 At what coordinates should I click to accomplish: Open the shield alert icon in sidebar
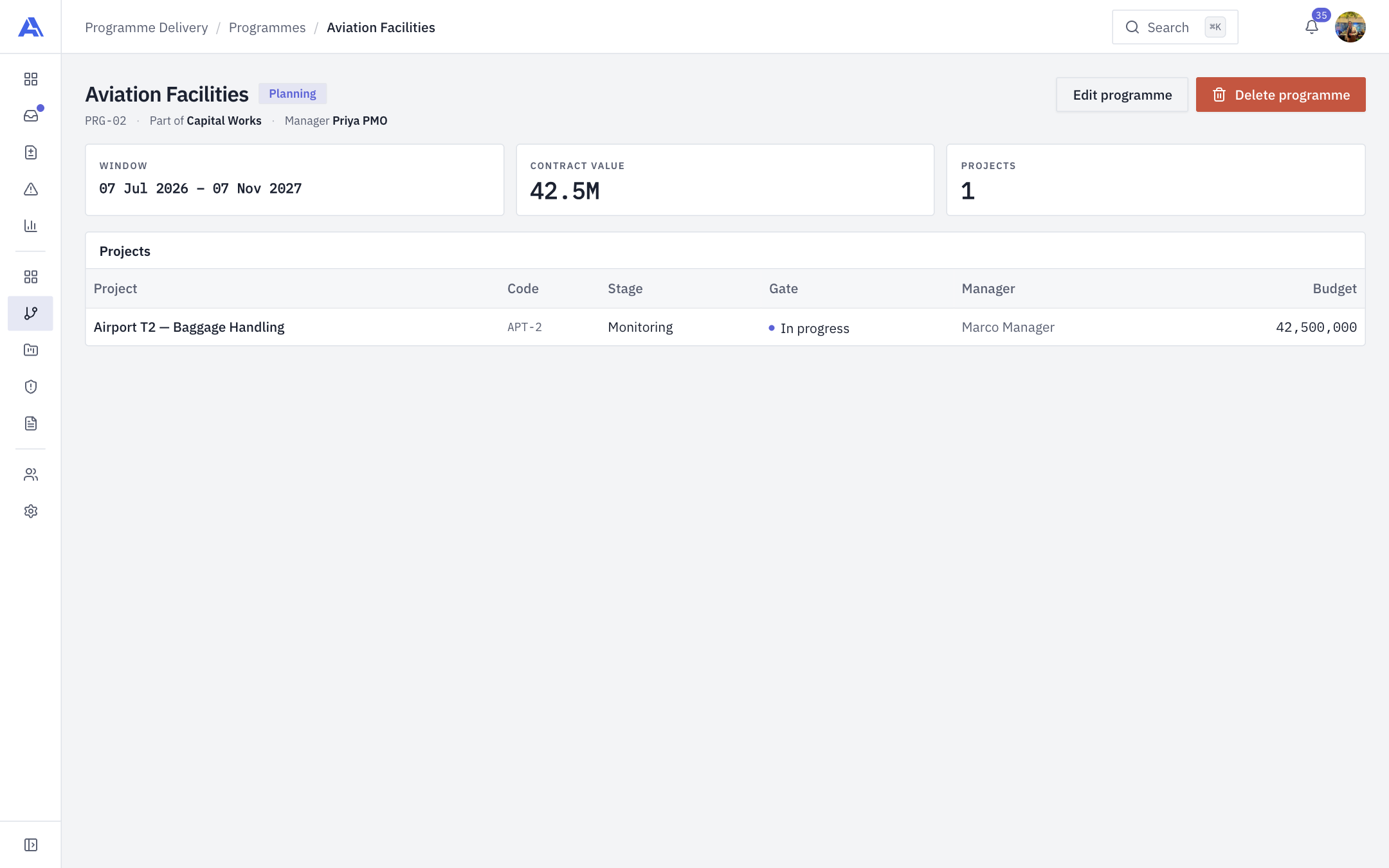(x=31, y=386)
